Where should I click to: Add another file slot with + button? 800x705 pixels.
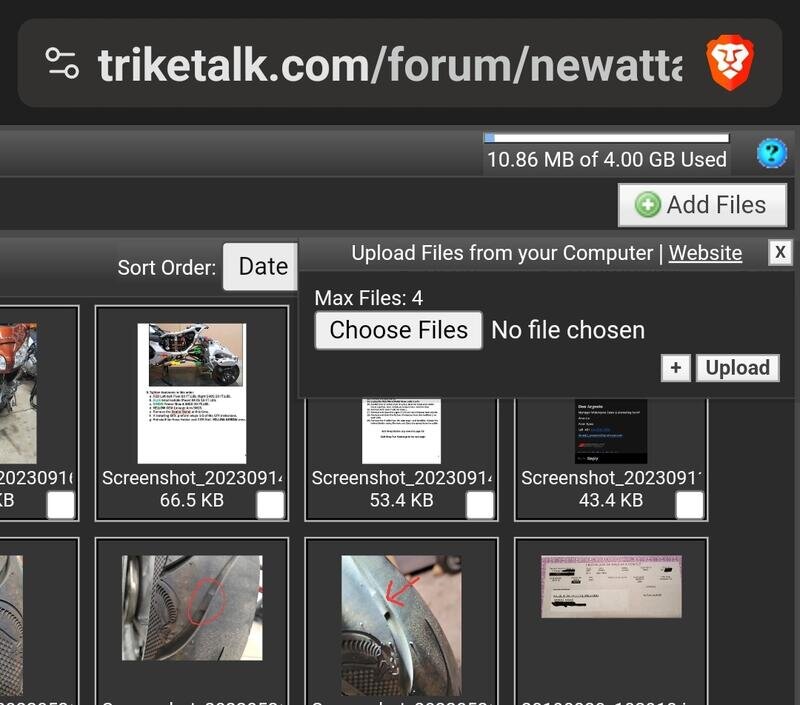(676, 368)
